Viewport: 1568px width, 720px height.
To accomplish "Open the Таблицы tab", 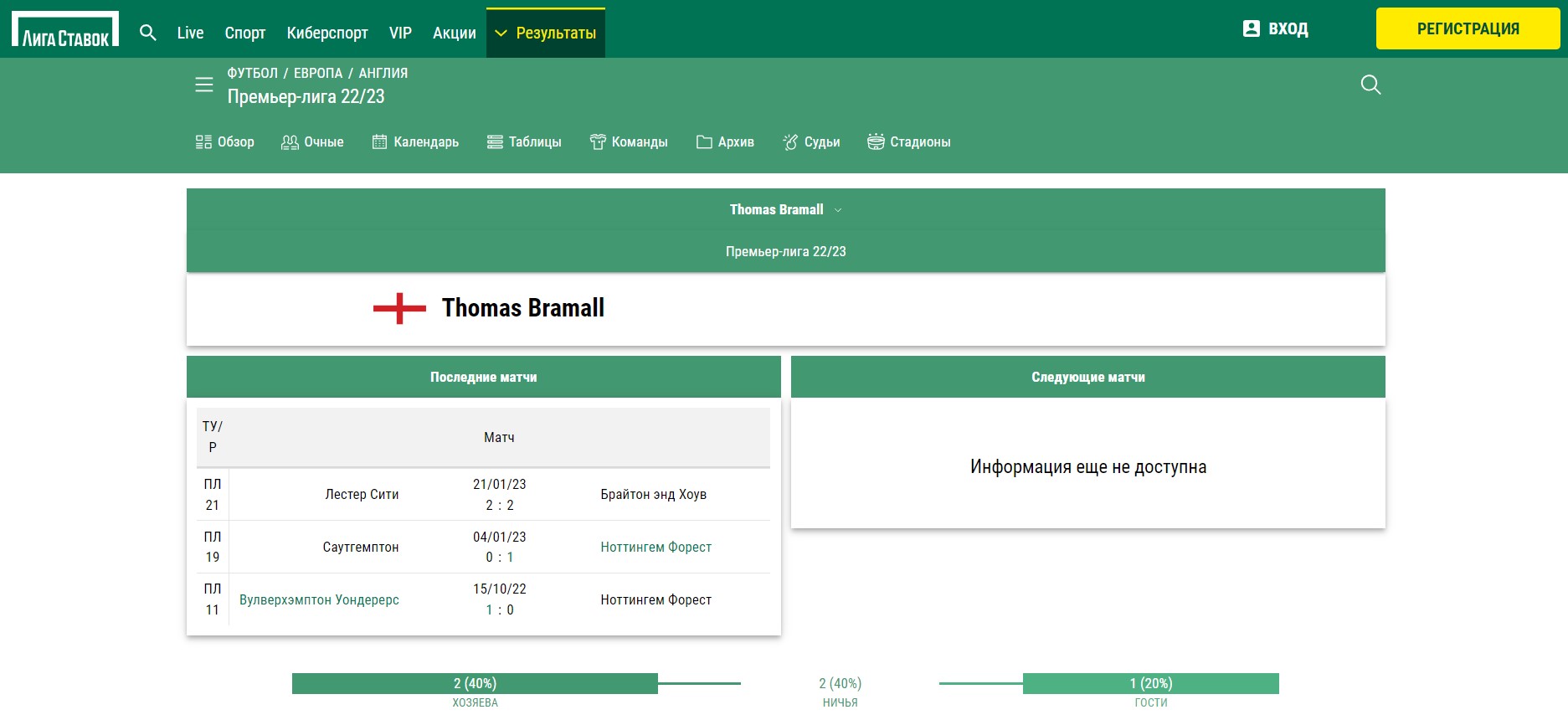I will point(524,141).
